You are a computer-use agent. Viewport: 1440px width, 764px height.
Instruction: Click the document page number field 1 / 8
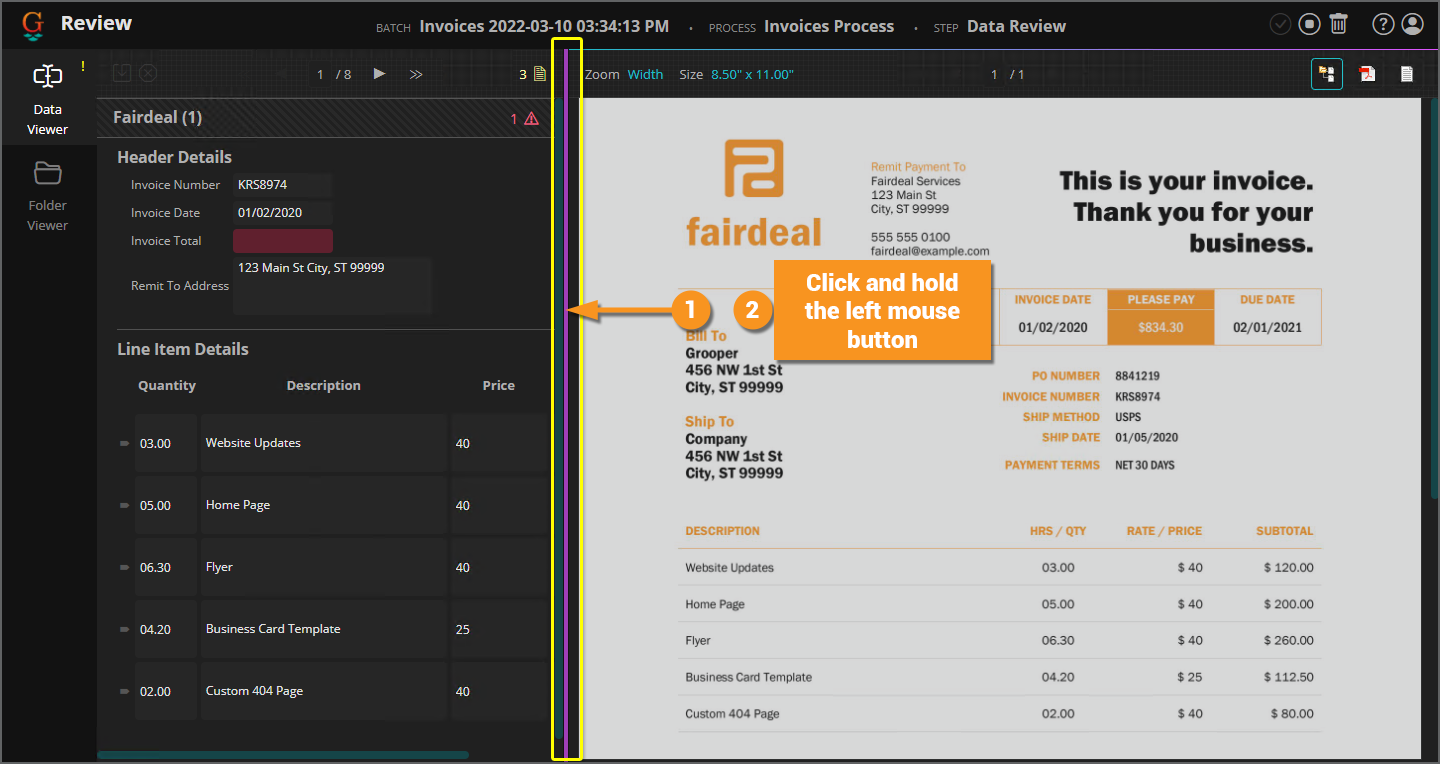[x=321, y=74]
